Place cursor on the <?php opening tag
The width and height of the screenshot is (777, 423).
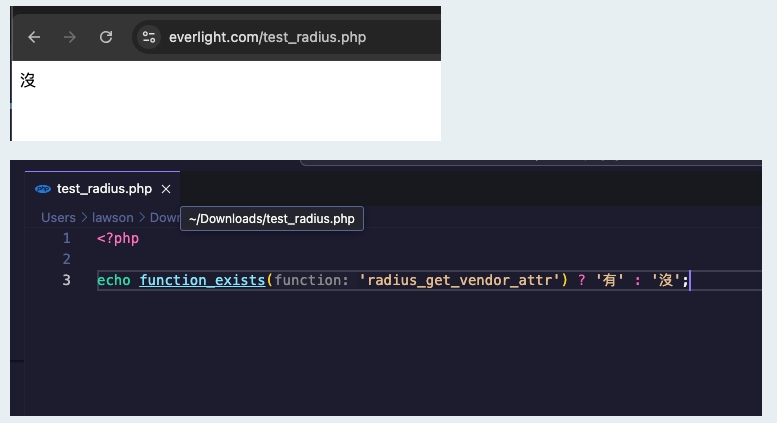117,238
